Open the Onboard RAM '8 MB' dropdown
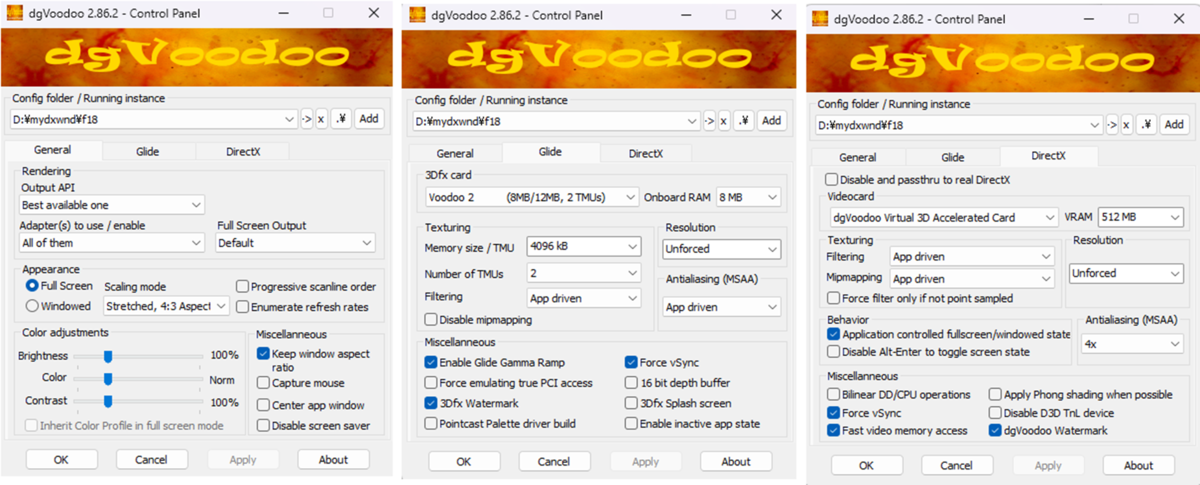The width and height of the screenshot is (1200, 485). click(750, 197)
